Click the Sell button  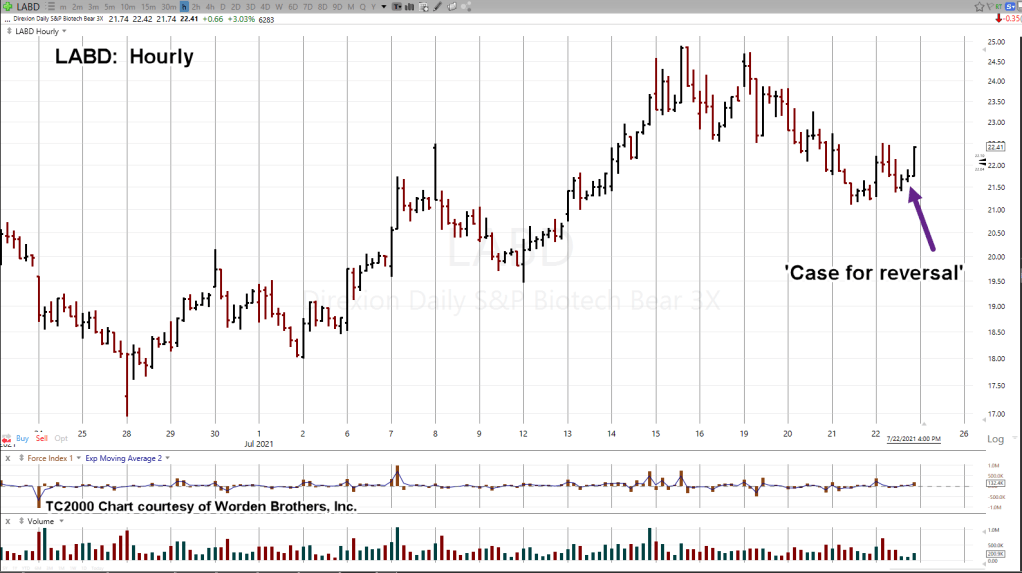[41, 438]
